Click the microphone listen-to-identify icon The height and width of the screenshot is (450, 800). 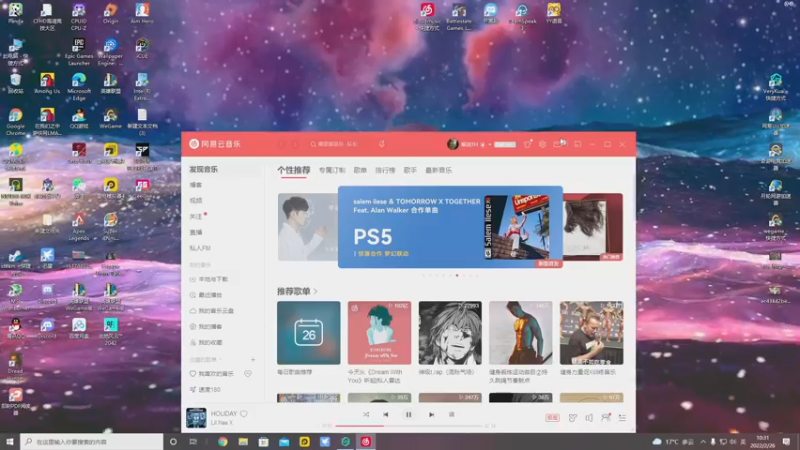382,144
